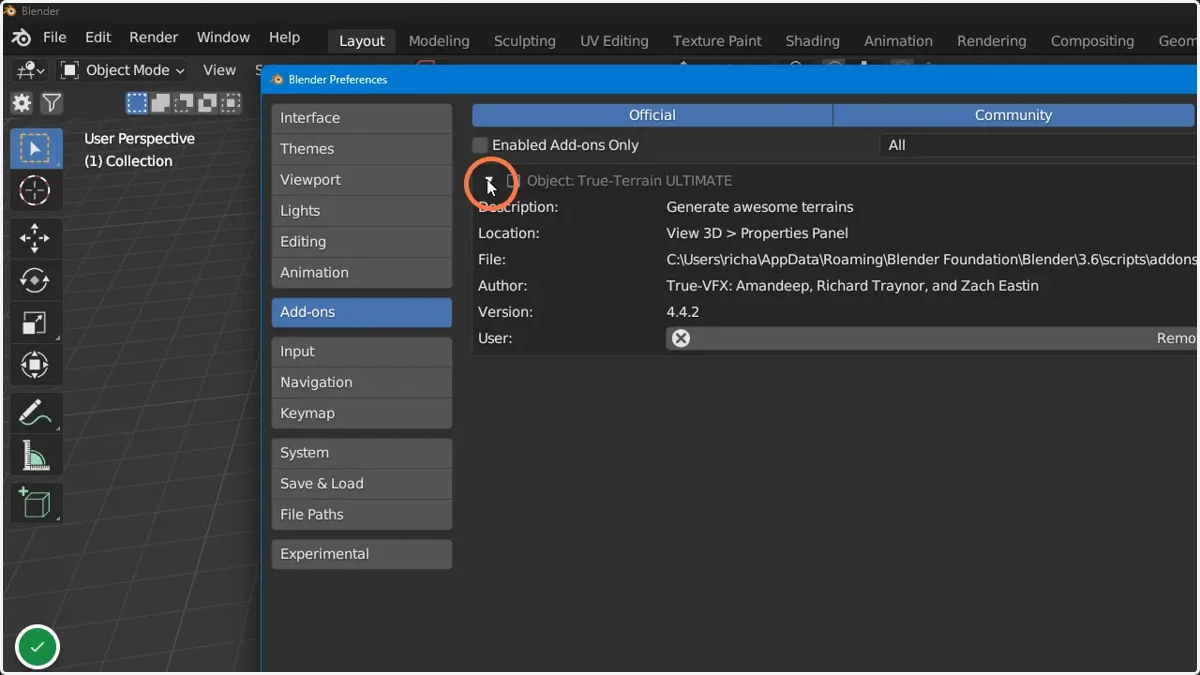
Task: Select the Interface preferences section
Action: click(x=361, y=118)
